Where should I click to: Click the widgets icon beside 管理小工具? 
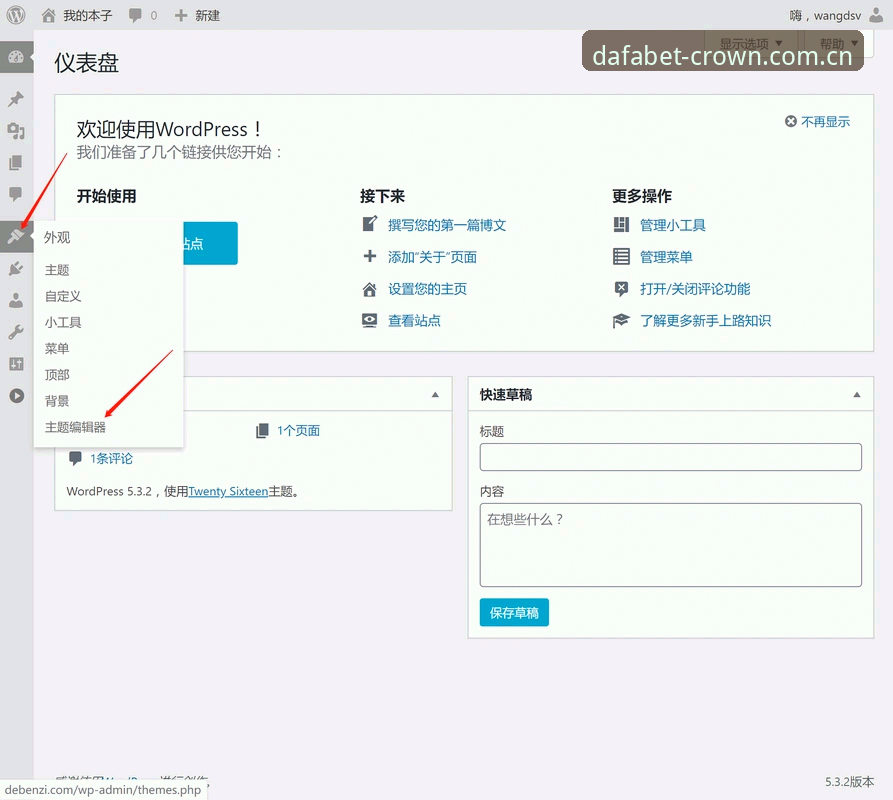tap(621, 224)
